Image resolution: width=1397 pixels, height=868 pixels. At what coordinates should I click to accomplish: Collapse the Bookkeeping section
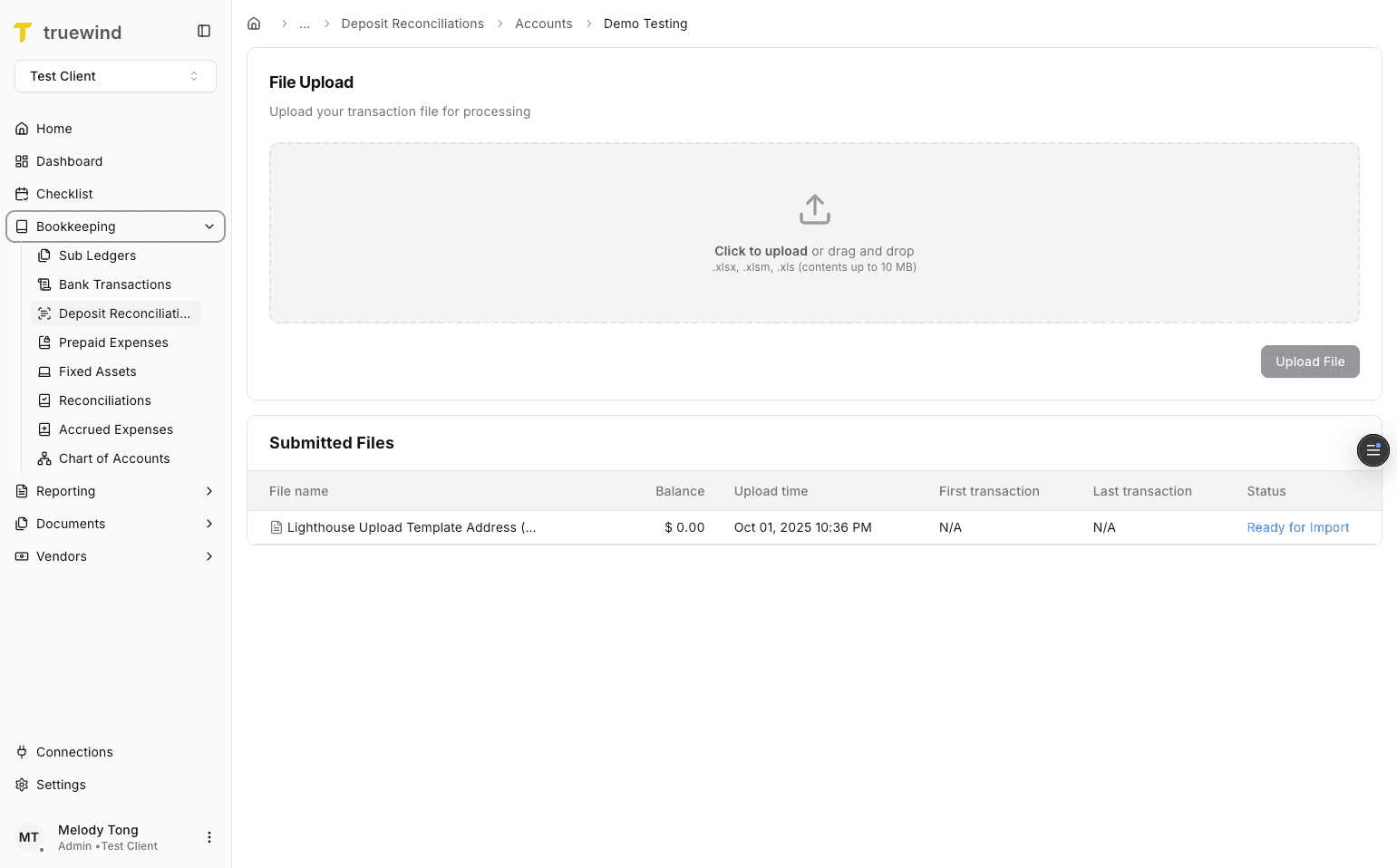[209, 227]
